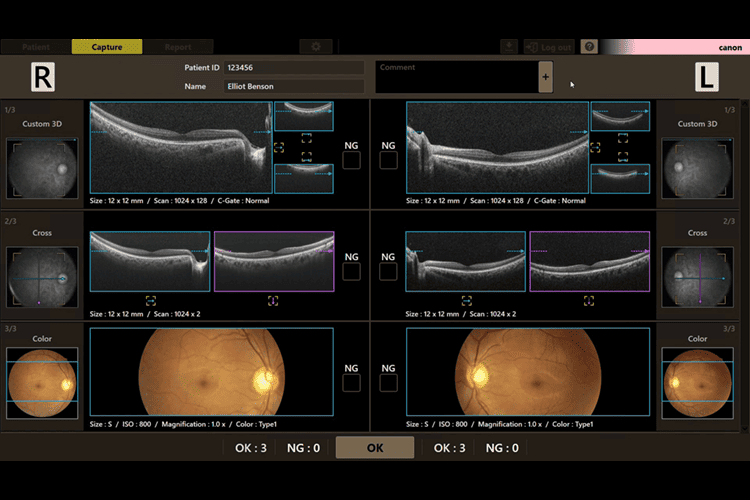Click focus bracket icon under right-eye Cross horizontal scan
The image size is (750, 500).
click(151, 300)
